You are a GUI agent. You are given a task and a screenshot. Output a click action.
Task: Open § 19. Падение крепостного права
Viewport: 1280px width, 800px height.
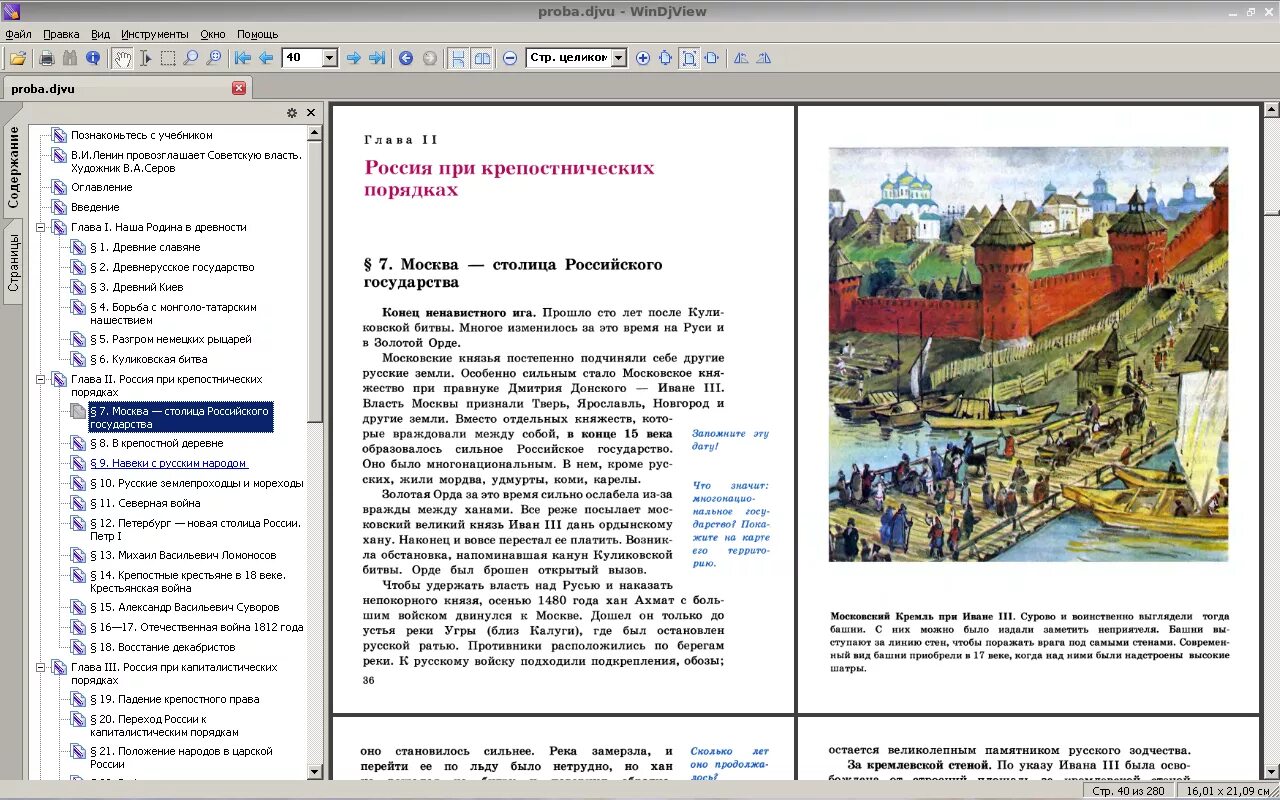coord(174,699)
